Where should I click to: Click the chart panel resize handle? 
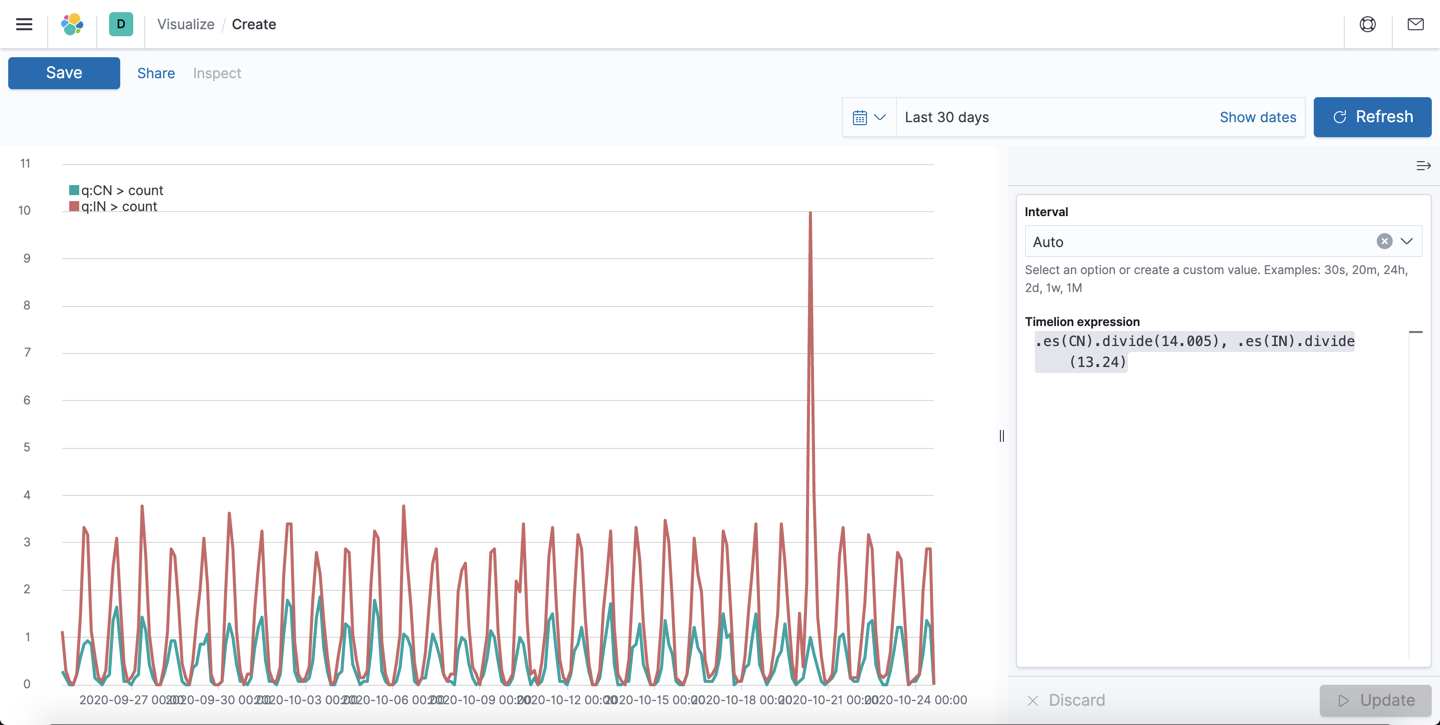tap(1001, 435)
